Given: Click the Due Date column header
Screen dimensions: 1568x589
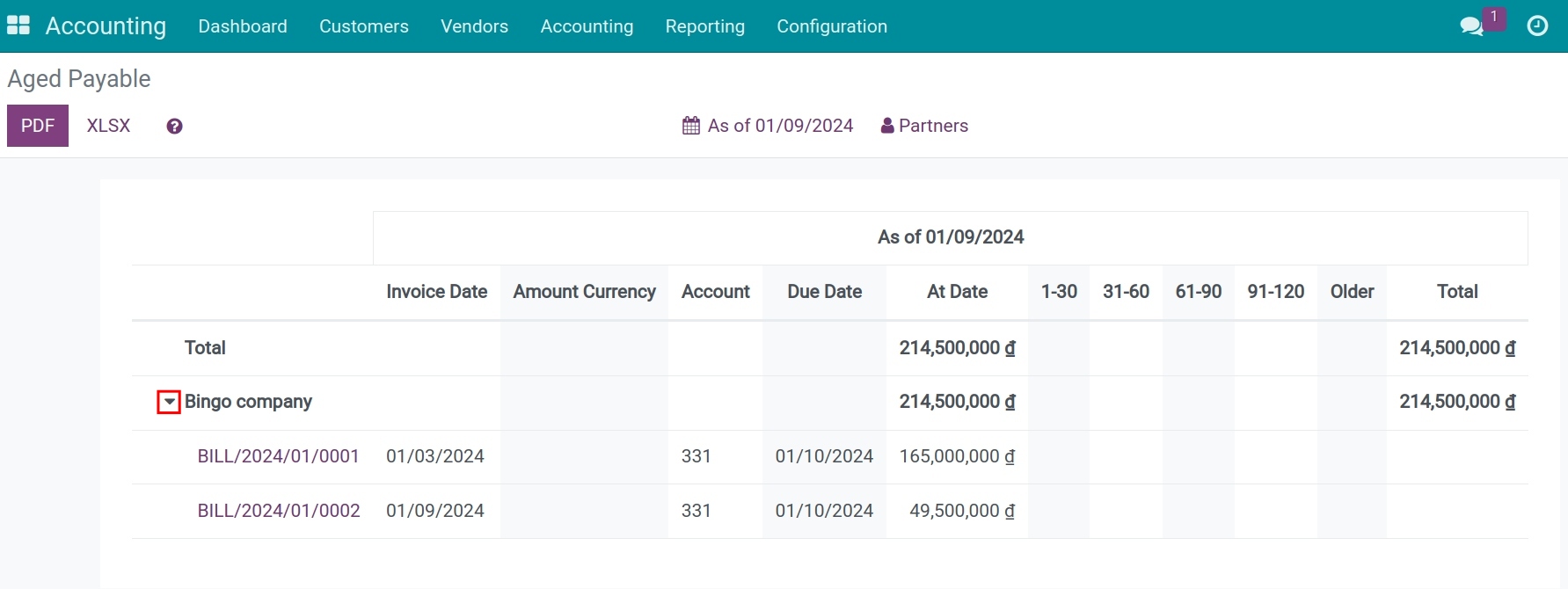Looking at the screenshot, I should 824,292.
